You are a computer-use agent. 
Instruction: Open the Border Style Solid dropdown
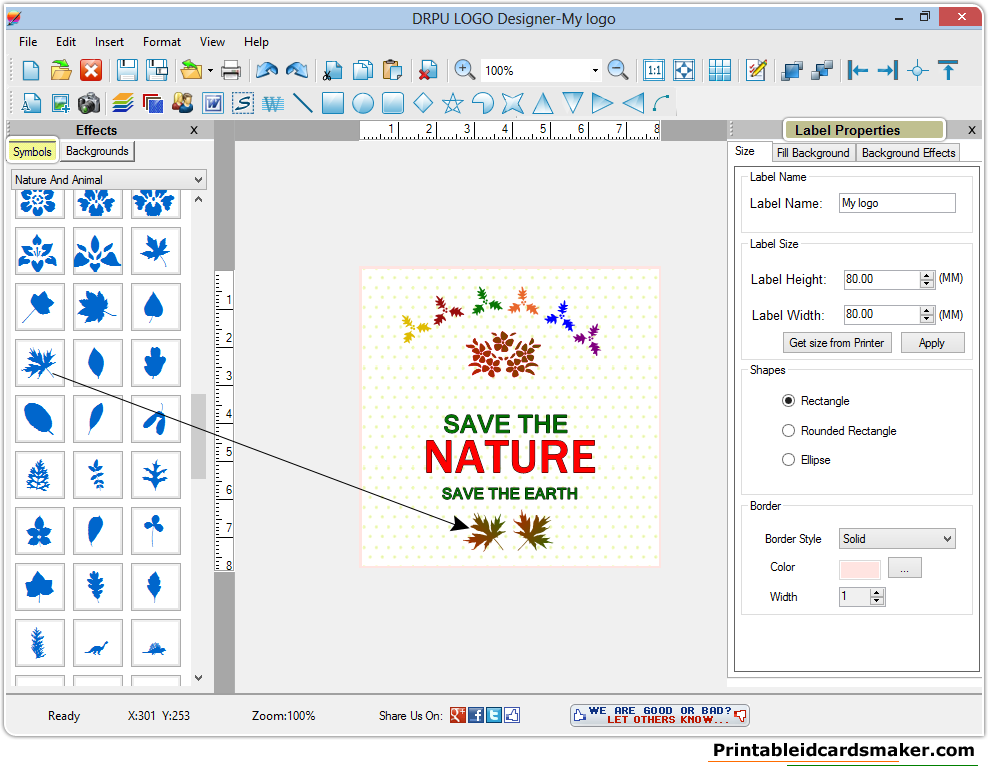[897, 539]
